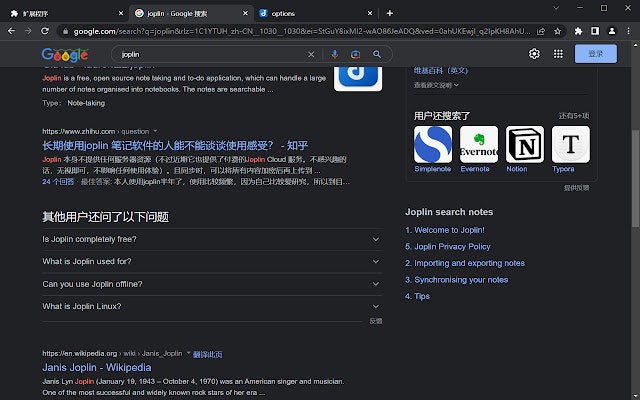Viewport: 640px width, 400px height.
Task: Open Google search settings gear
Action: point(534,54)
